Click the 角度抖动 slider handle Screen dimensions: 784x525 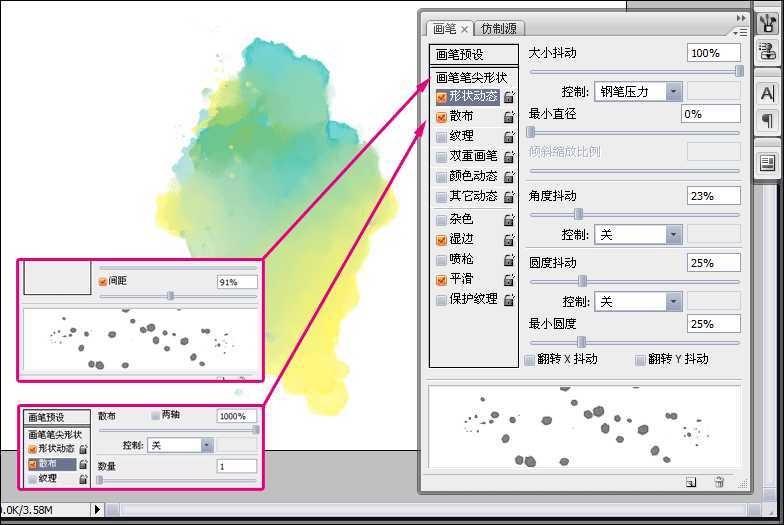pos(578,214)
